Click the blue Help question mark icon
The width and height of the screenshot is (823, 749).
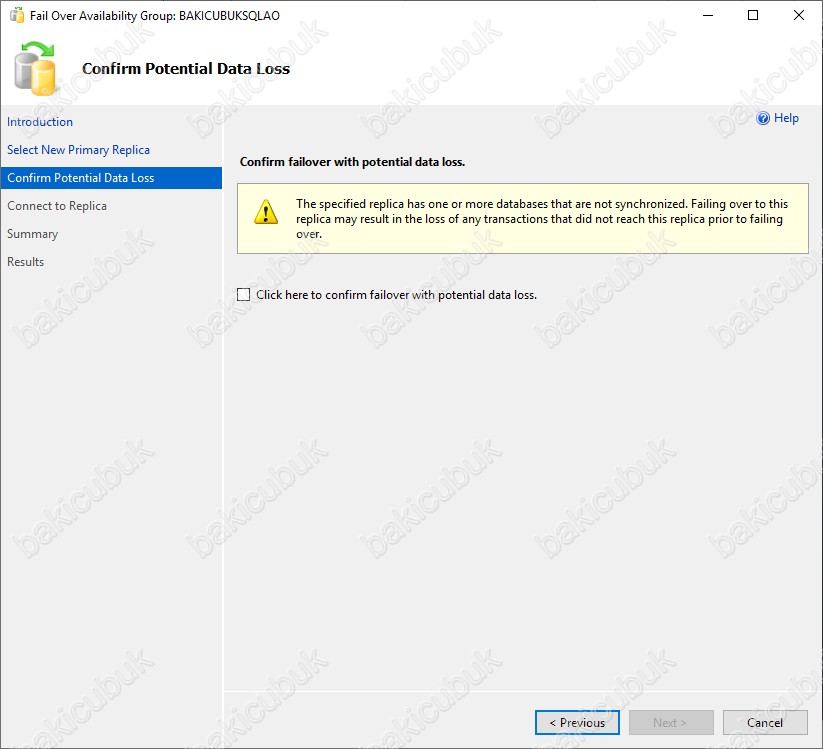tap(763, 118)
